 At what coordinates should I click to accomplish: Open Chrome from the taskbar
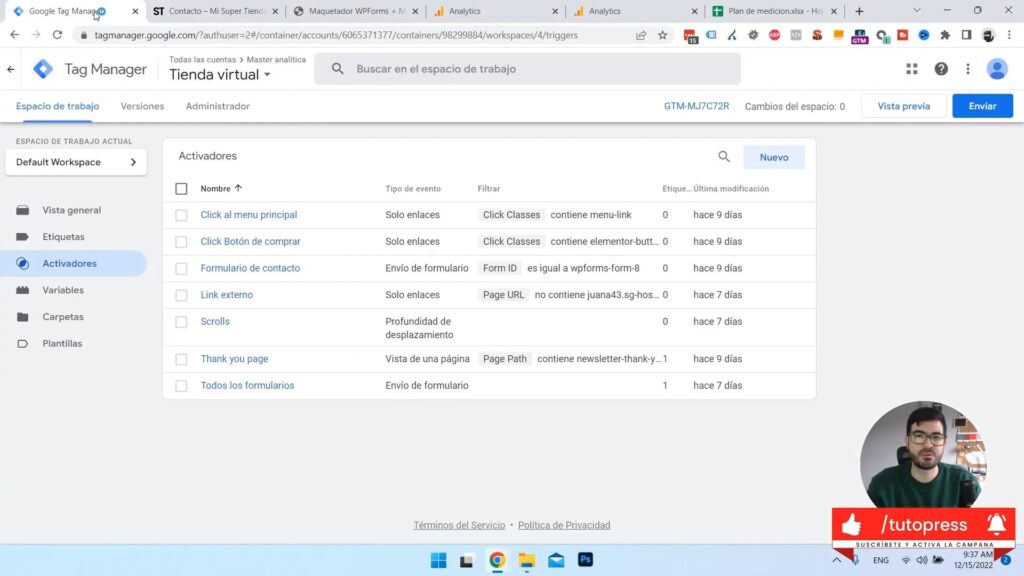497,560
